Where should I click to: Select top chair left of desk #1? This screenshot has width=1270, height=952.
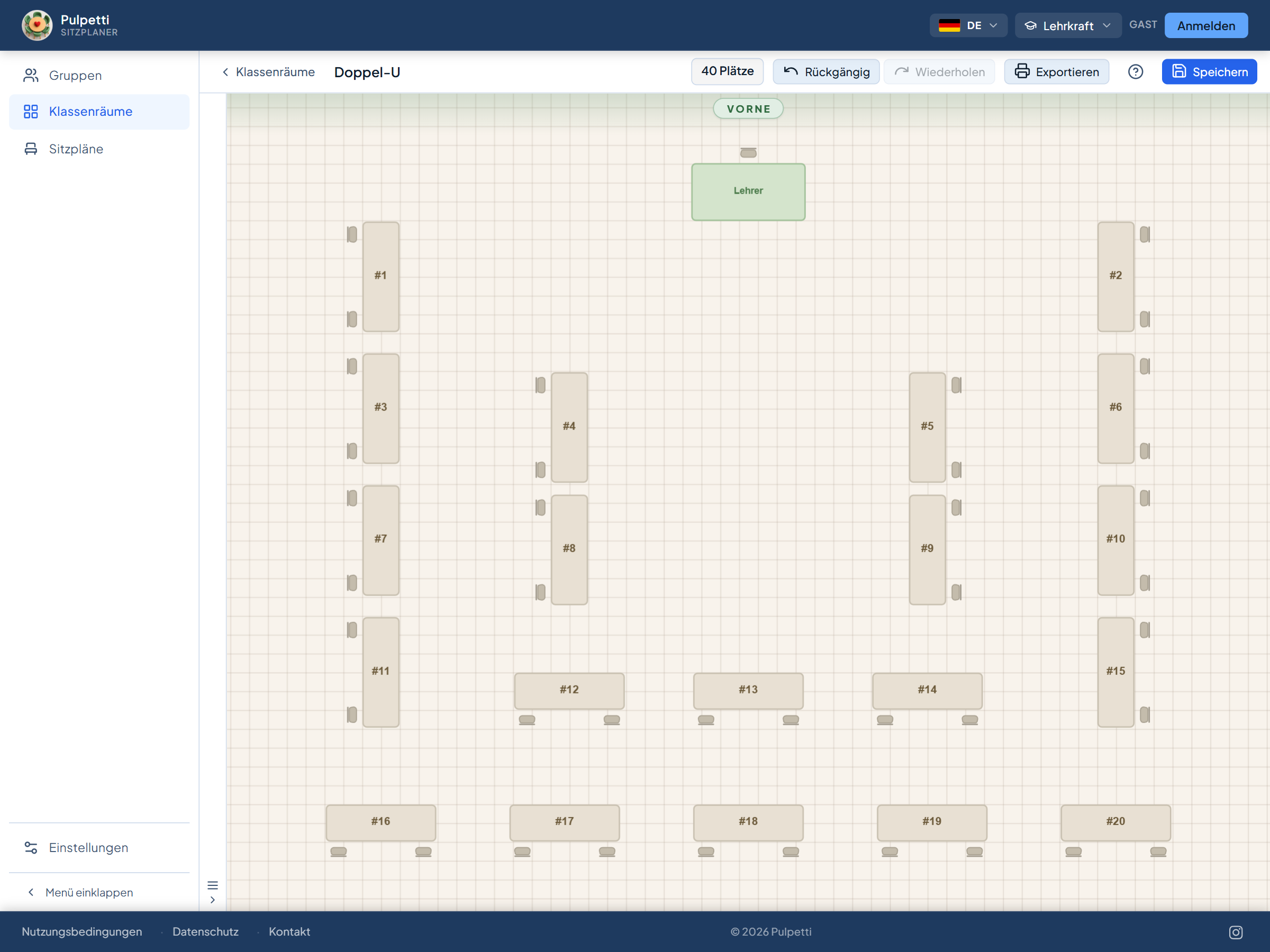[352, 234]
